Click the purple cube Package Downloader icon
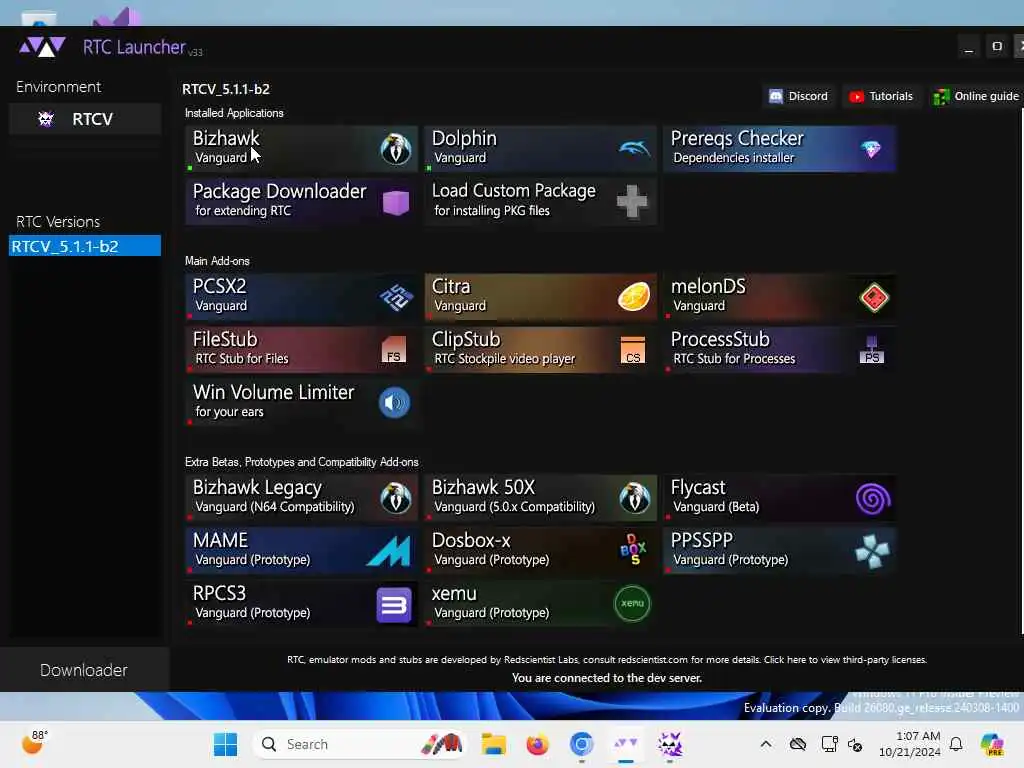Image resolution: width=1024 pixels, height=768 pixels. [x=396, y=202]
